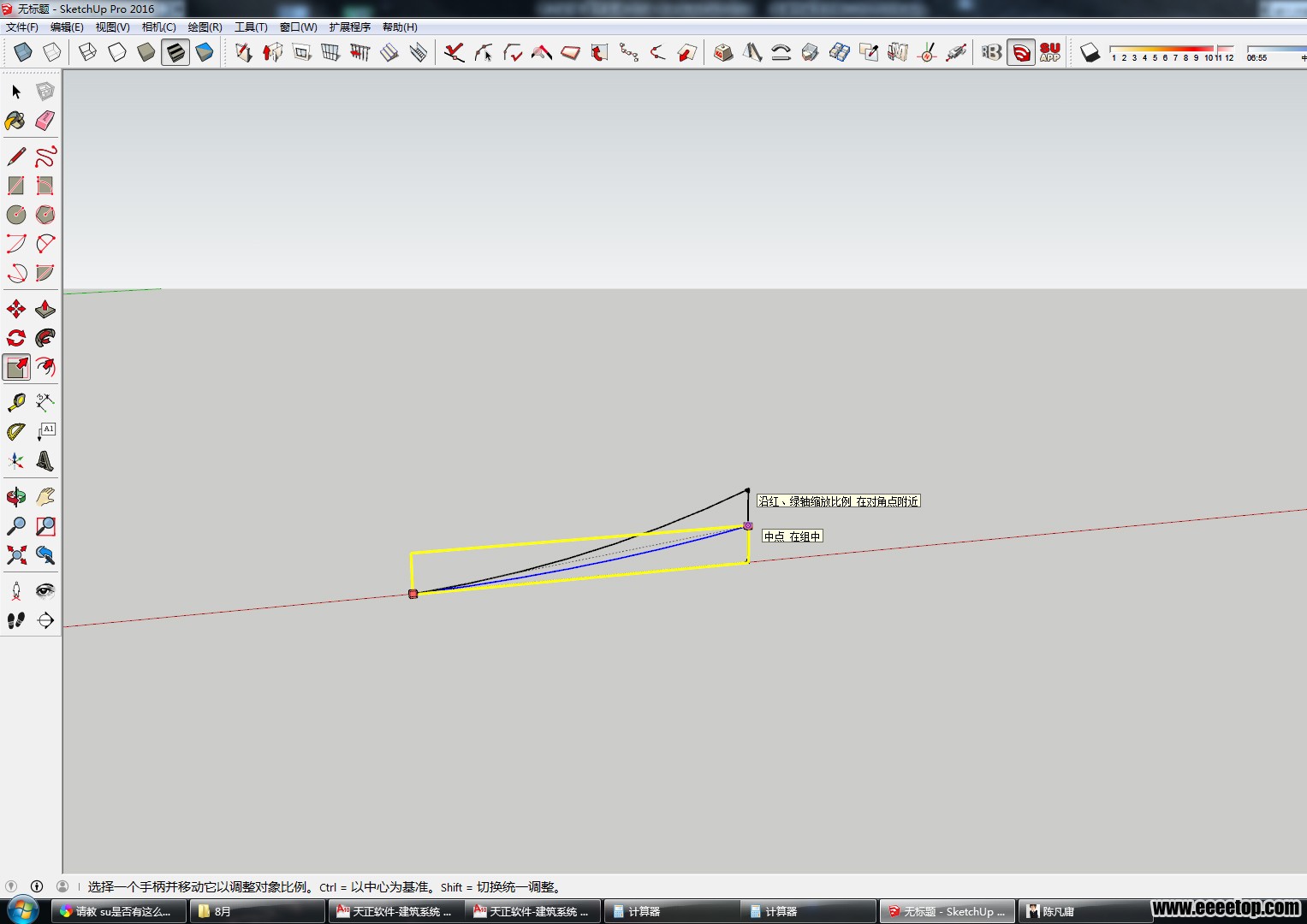Screen dimensions: 1307x924
Task: Click the red scale grip on the model
Action: (413, 594)
